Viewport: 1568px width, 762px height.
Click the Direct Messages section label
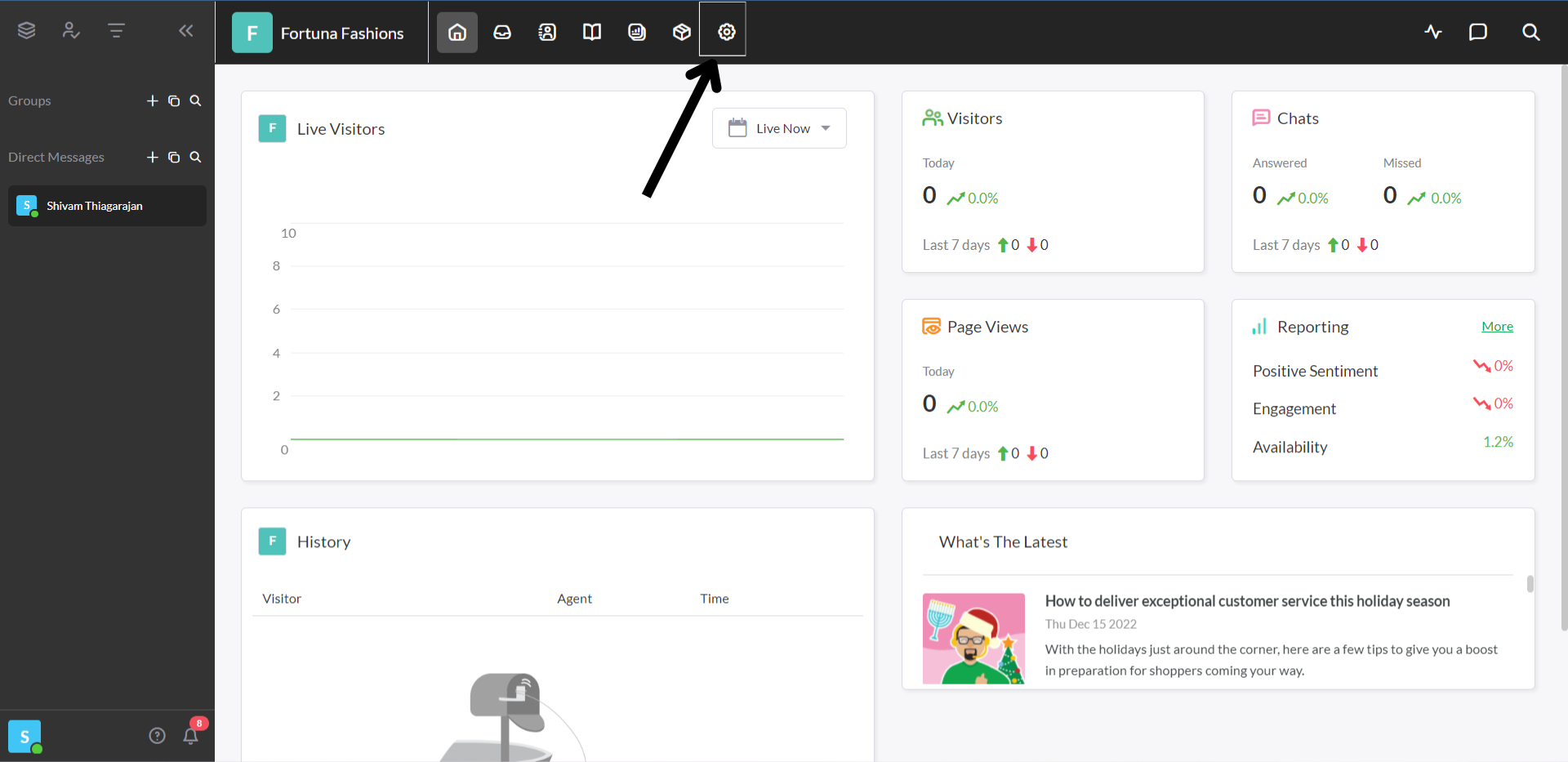tap(56, 157)
